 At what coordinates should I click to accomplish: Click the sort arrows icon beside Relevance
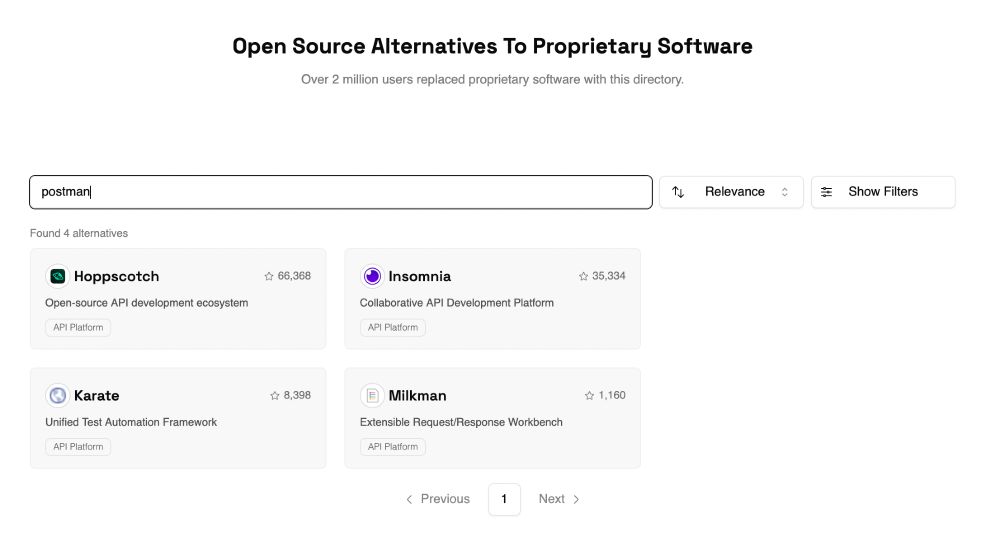[678, 192]
